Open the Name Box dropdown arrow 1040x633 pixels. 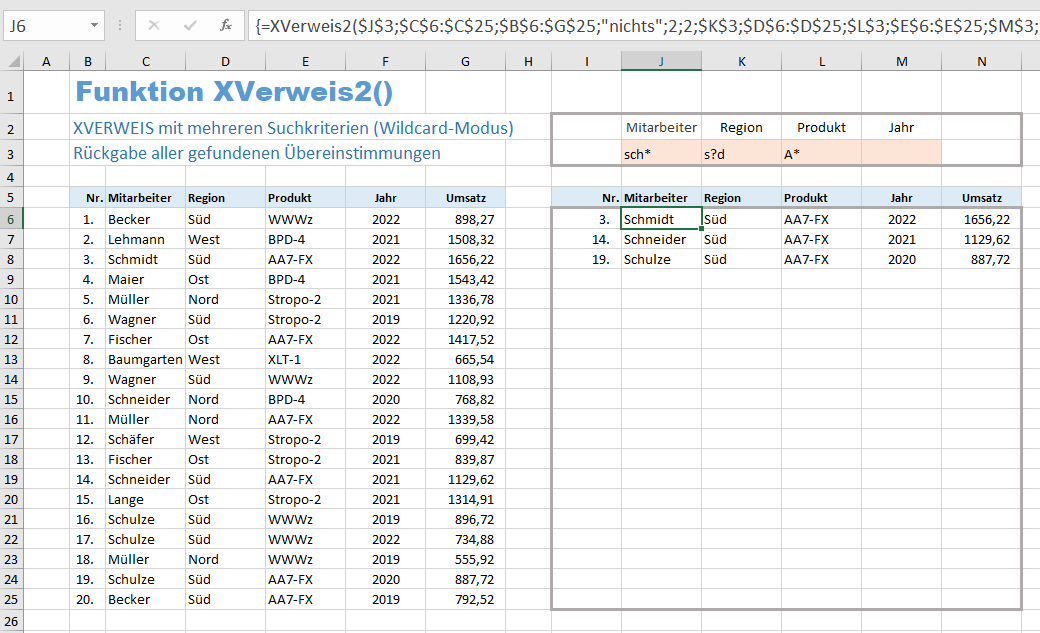click(94, 26)
